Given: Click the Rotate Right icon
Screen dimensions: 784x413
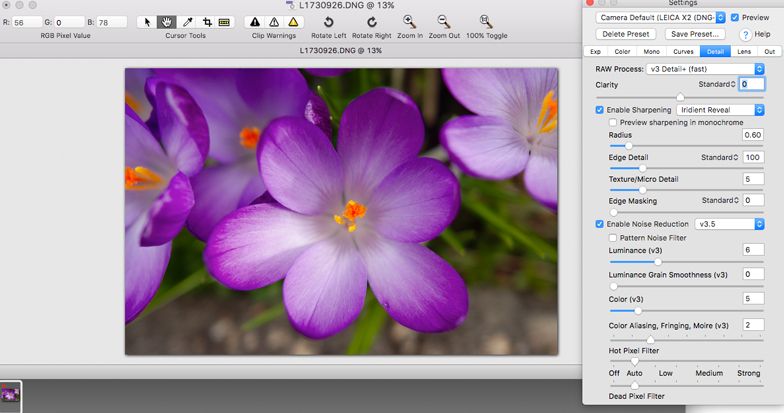Looking at the screenshot, I should tap(370, 21).
